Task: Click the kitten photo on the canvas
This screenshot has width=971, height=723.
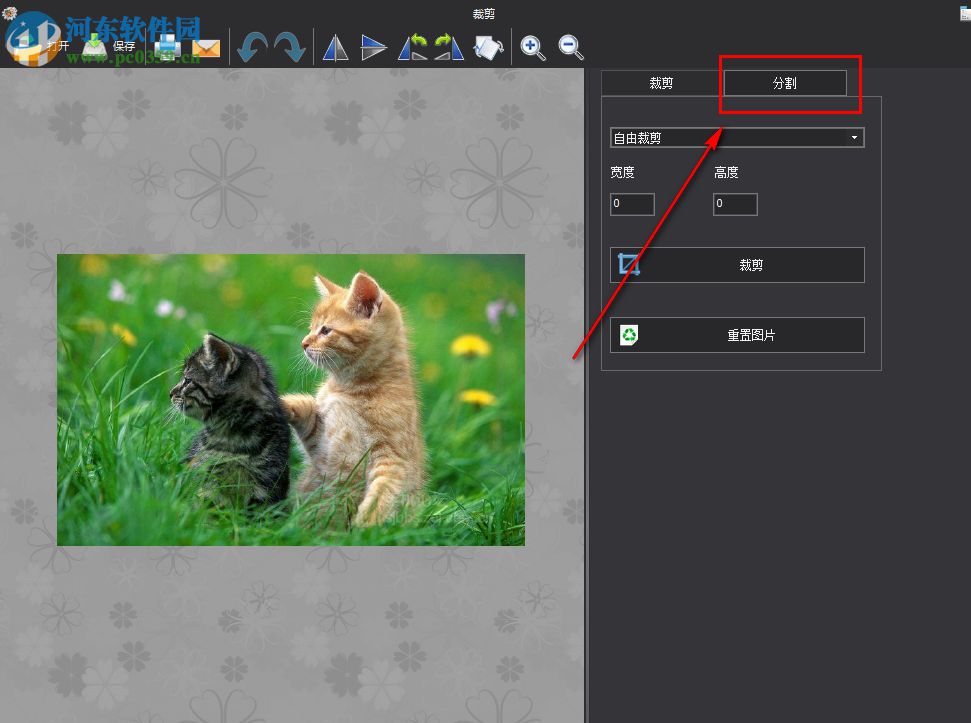Action: (x=291, y=400)
